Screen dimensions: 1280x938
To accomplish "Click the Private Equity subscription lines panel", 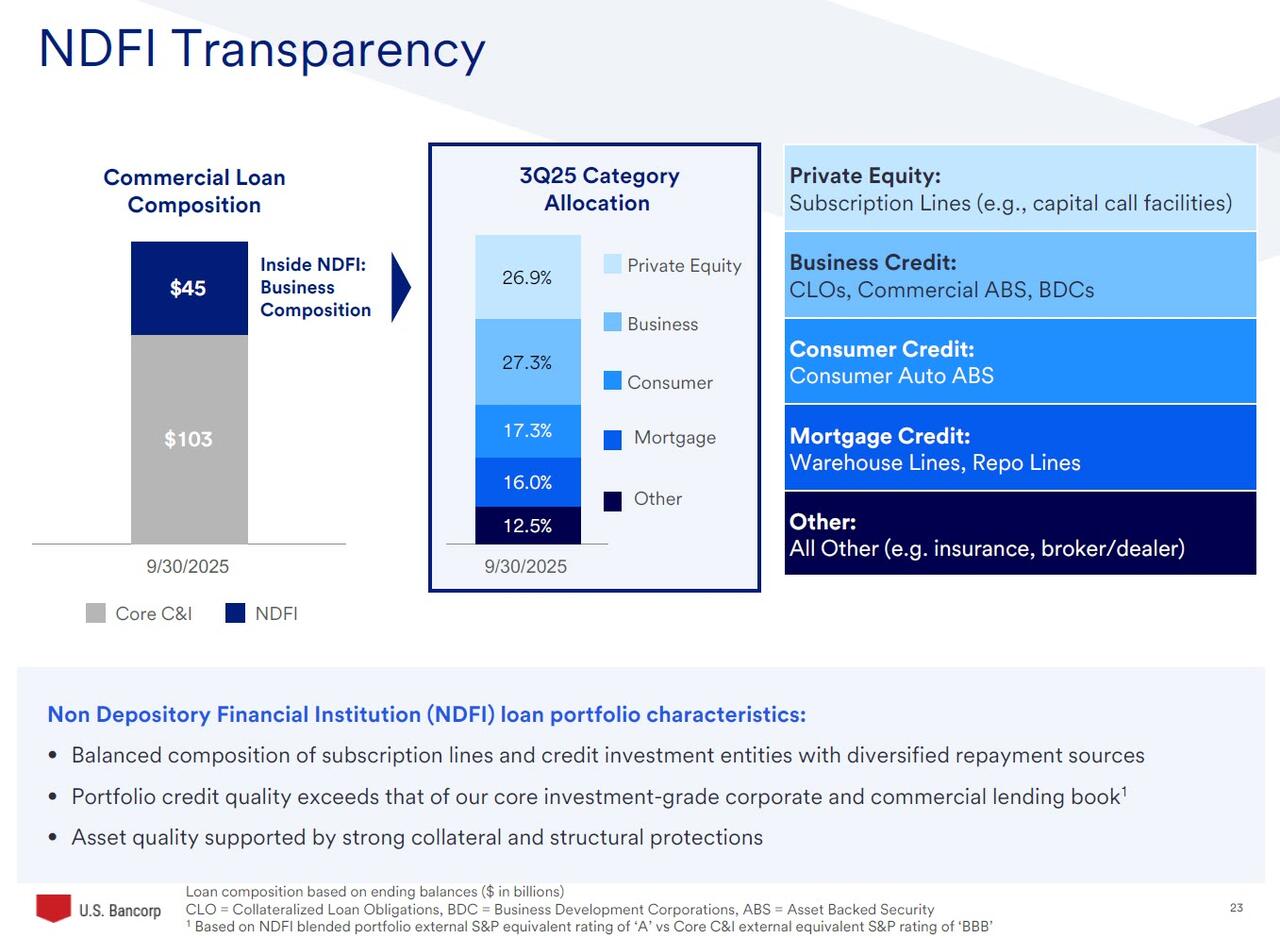I will [1020, 189].
